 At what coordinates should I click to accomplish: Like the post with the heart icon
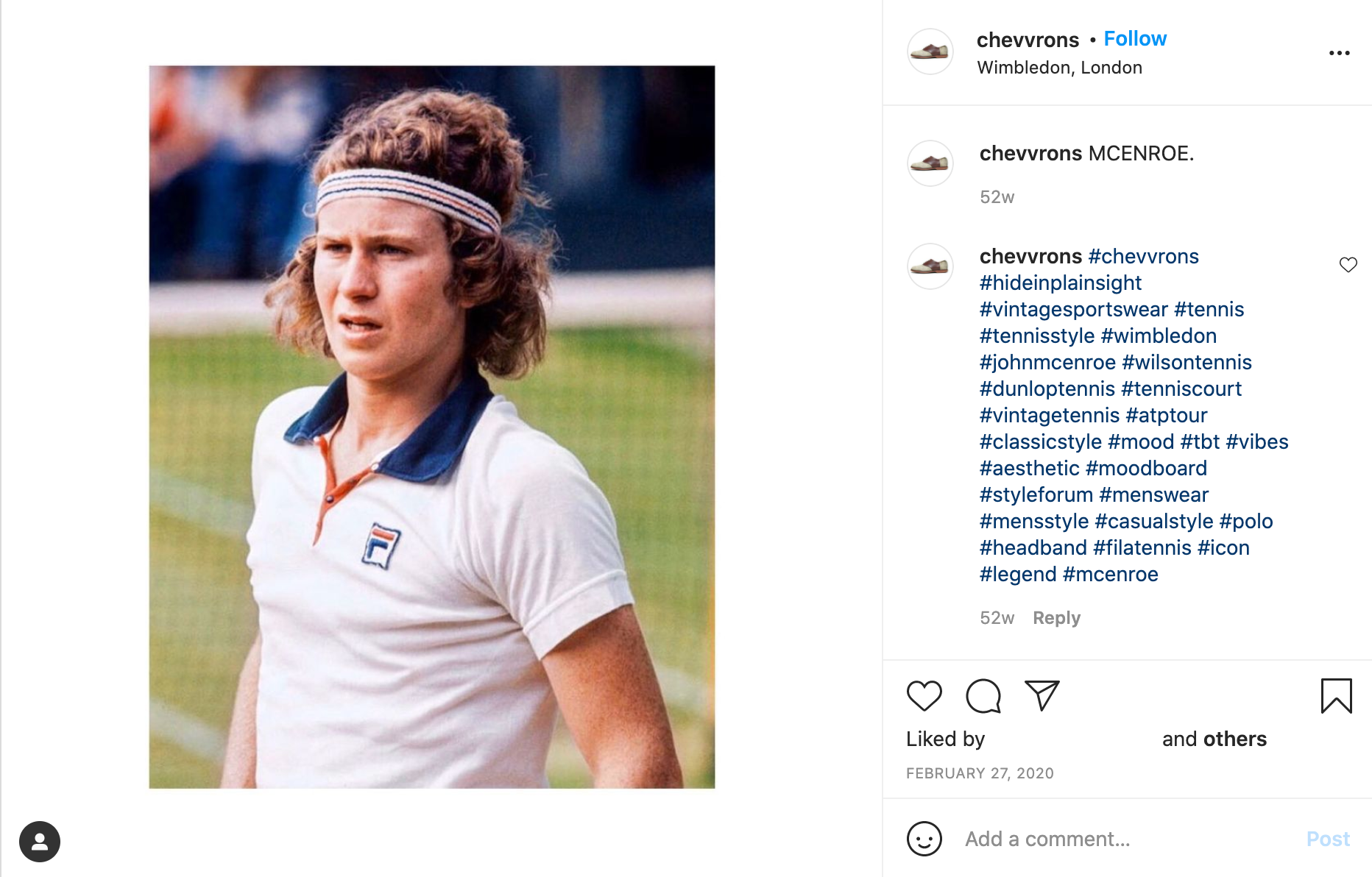[924, 695]
